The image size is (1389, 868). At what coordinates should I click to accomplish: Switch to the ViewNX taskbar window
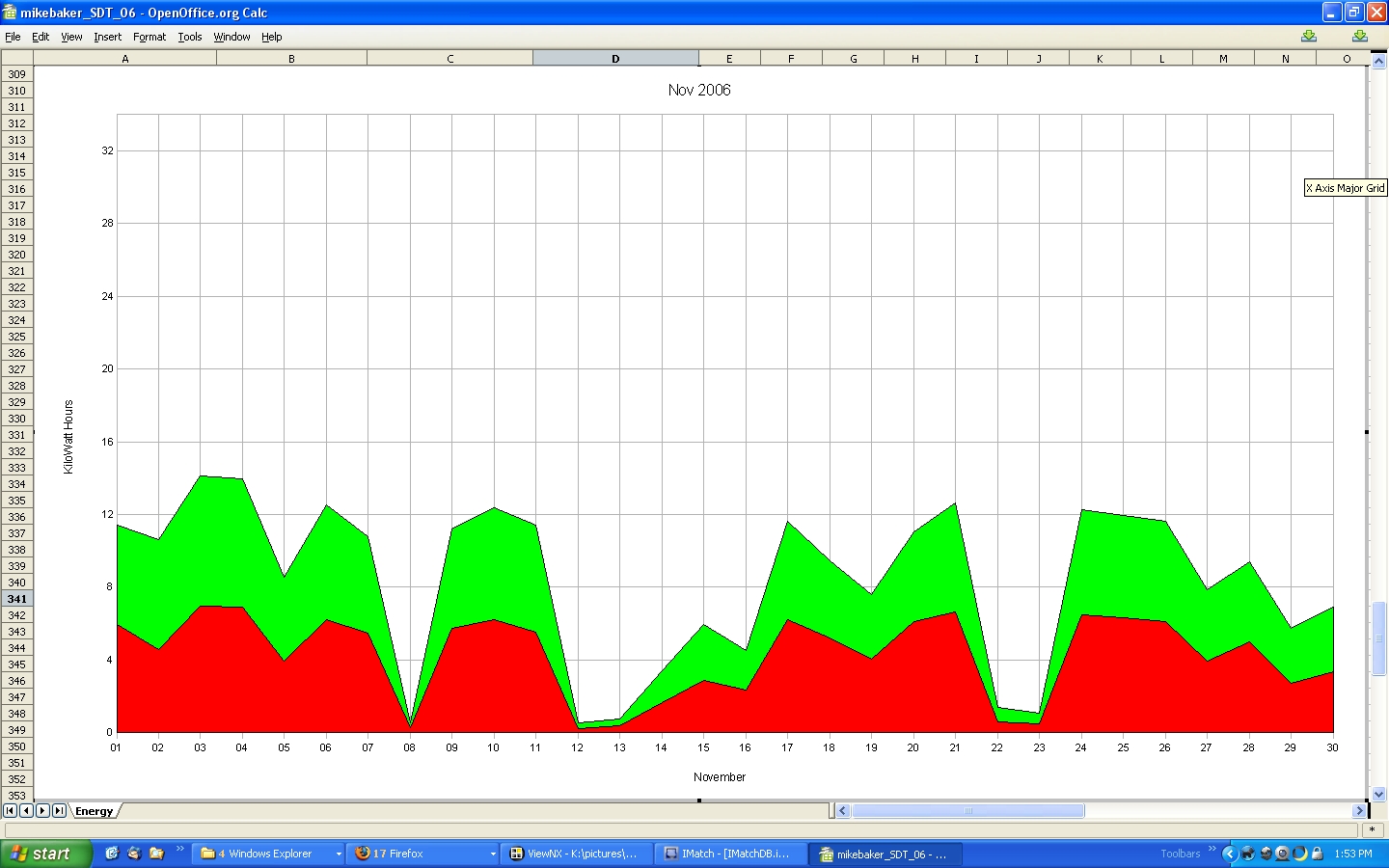click(x=576, y=854)
